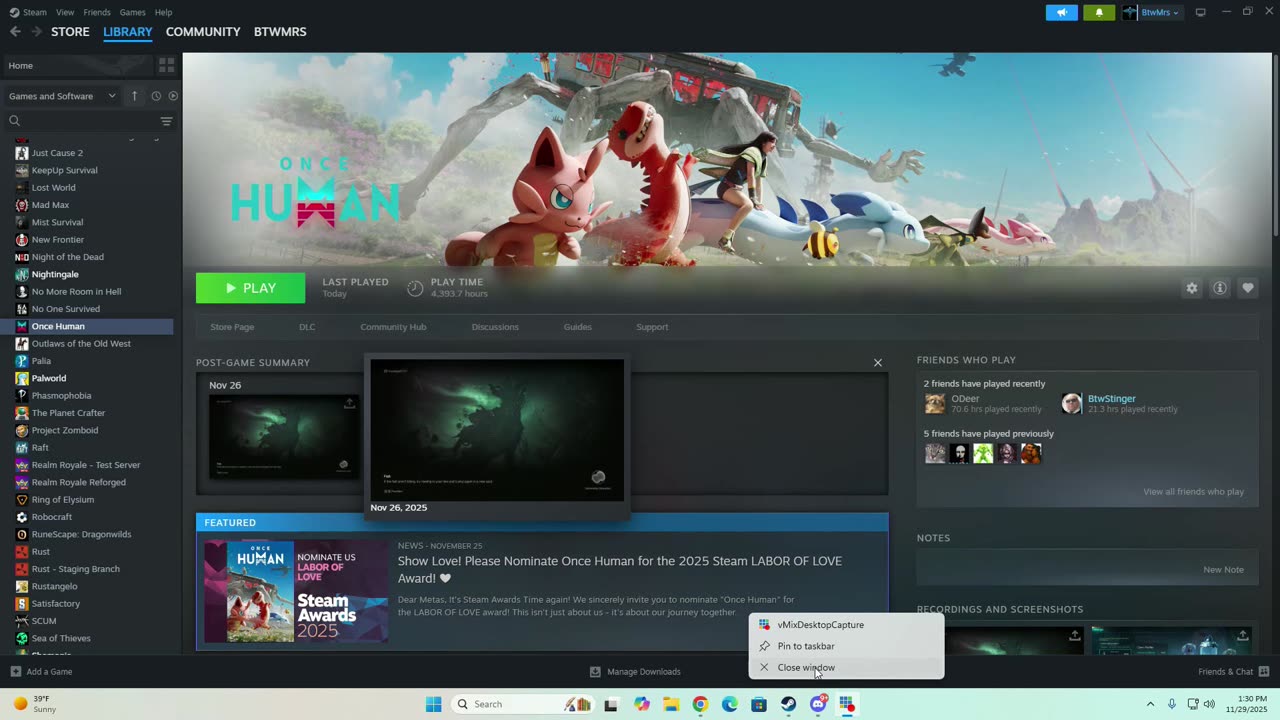Choose Close window in context menu

coord(846,668)
